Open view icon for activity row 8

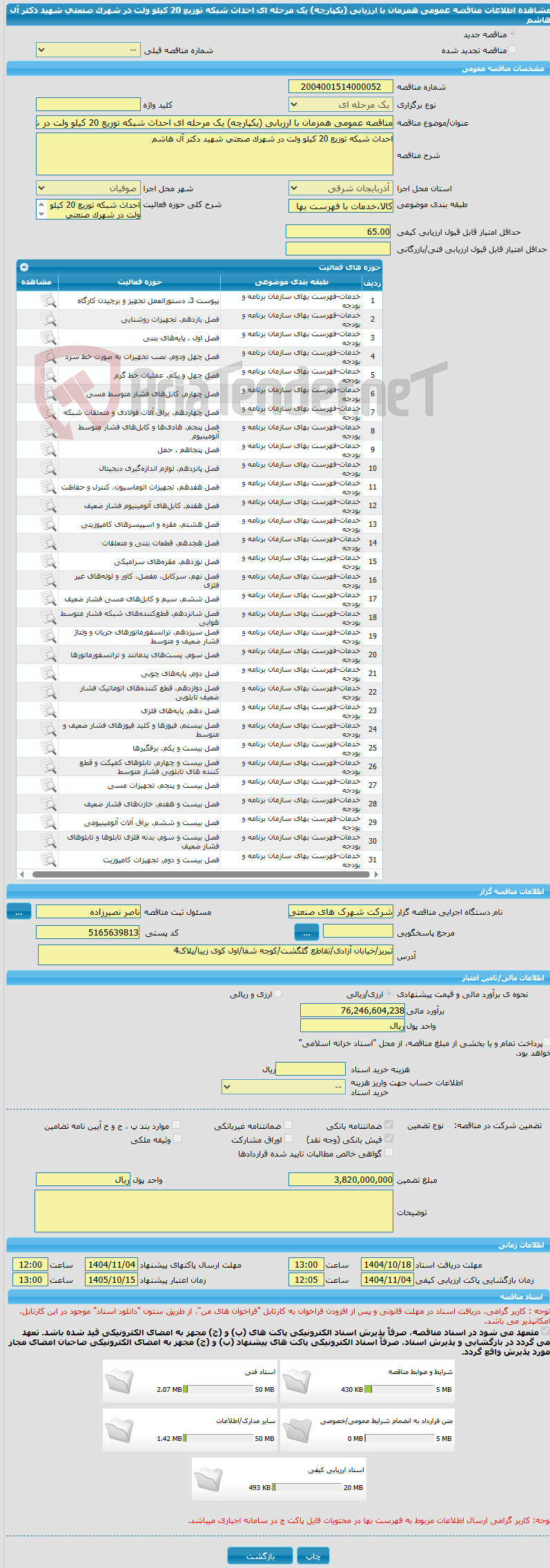[48, 430]
